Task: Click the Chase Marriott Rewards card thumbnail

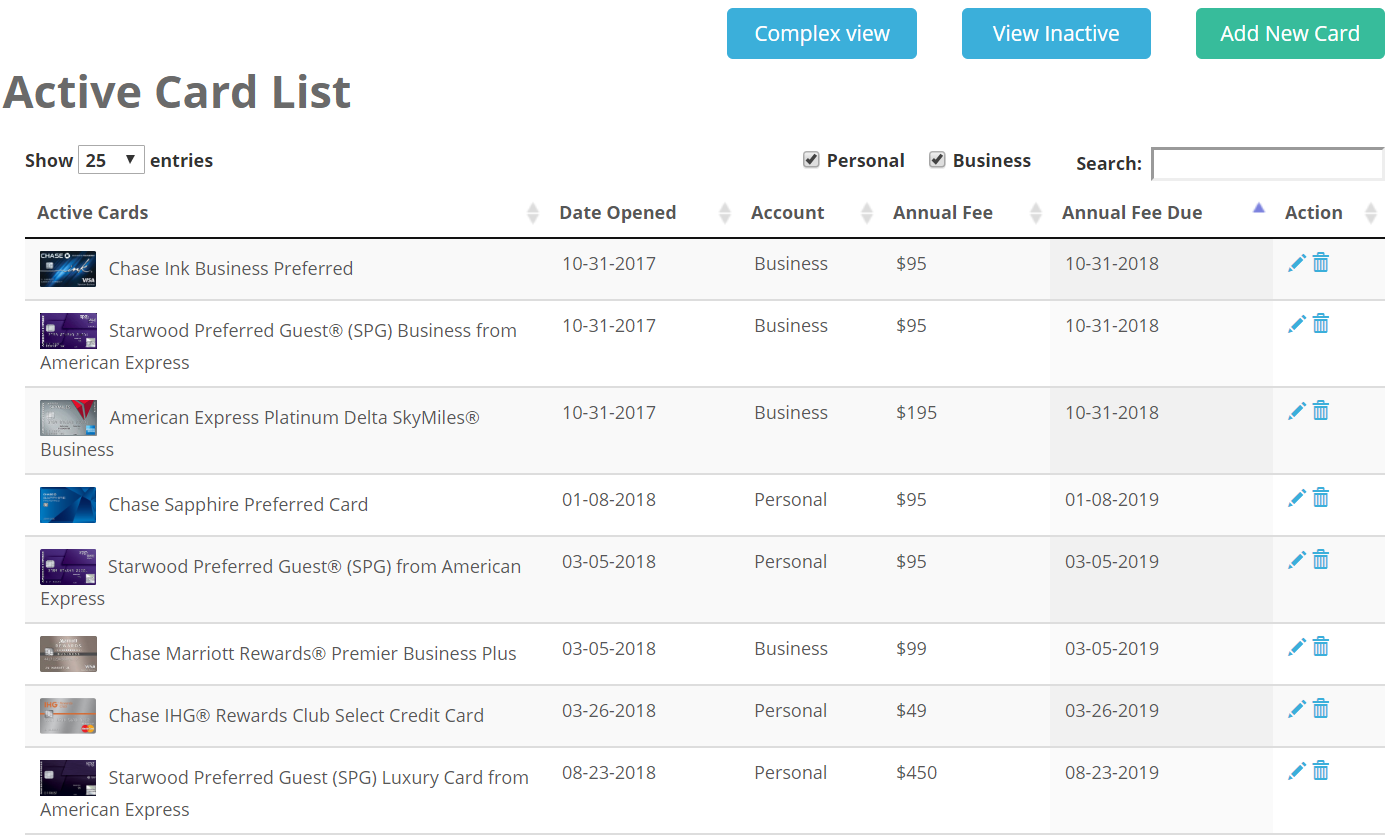Action: tap(68, 654)
